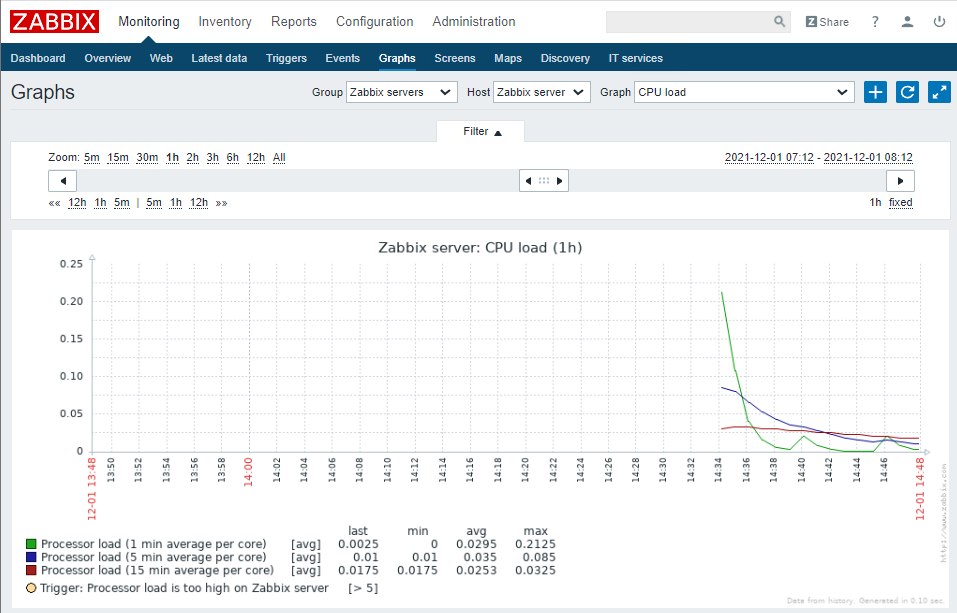This screenshot has width=957, height=613.
Task: Toggle fullscreen mode button
Action: click(939, 92)
